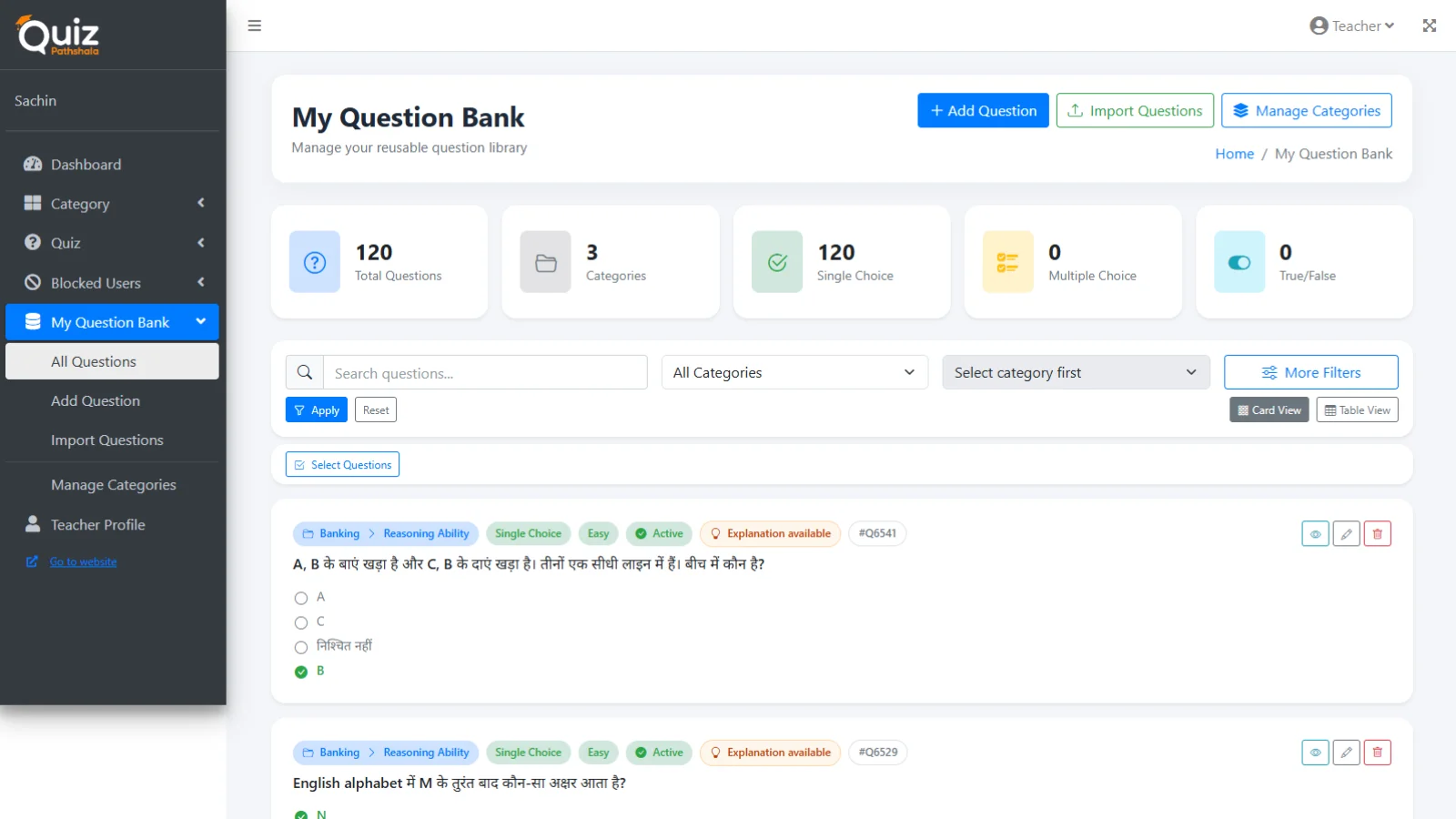The width and height of the screenshot is (1456, 819).
Task: Select option C radio for Q6541
Action: (301, 622)
